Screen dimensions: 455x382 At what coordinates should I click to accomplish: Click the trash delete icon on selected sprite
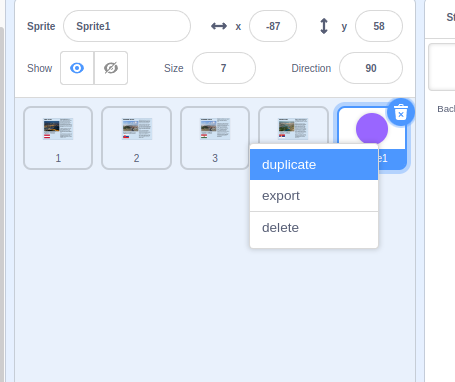[x=401, y=112]
